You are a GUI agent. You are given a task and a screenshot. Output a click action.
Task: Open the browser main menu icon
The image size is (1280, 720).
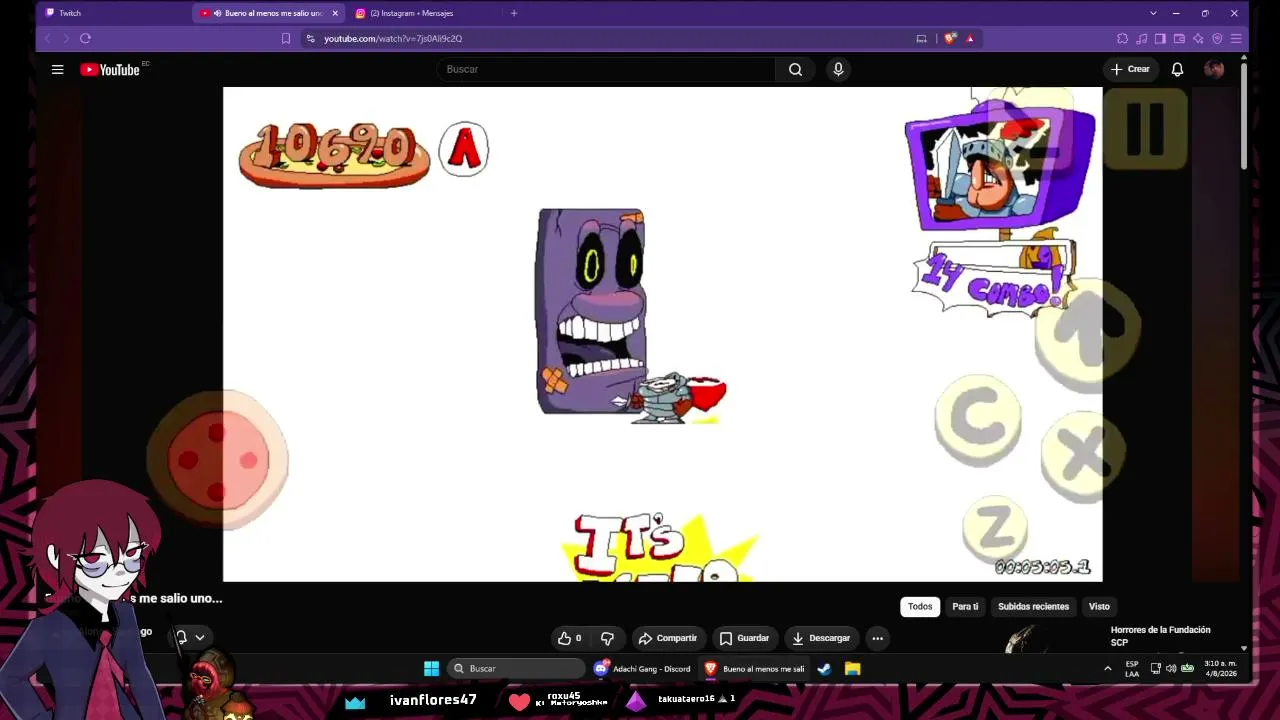(x=1236, y=38)
